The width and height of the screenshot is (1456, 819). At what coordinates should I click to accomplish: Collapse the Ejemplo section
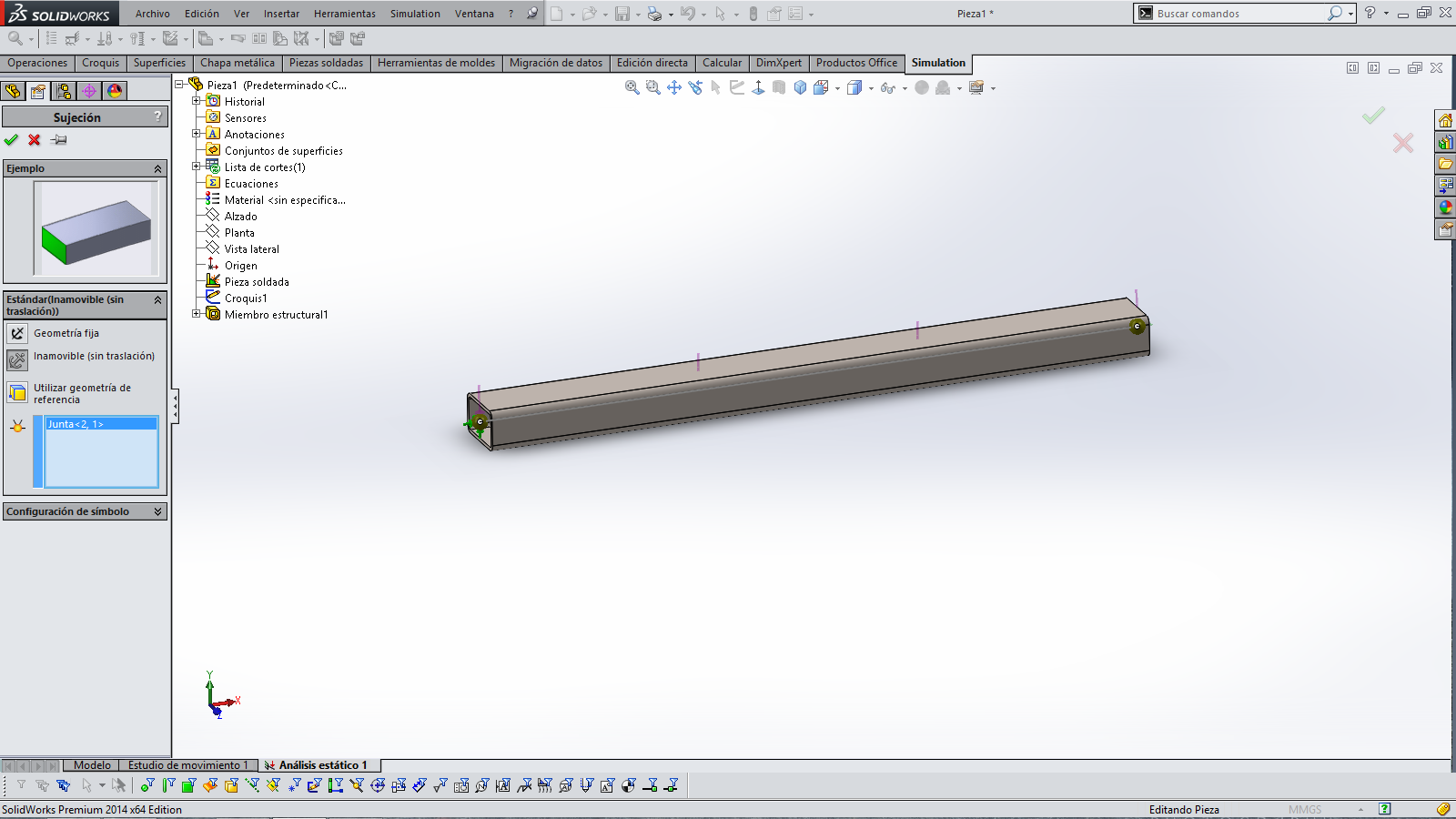tap(157, 168)
